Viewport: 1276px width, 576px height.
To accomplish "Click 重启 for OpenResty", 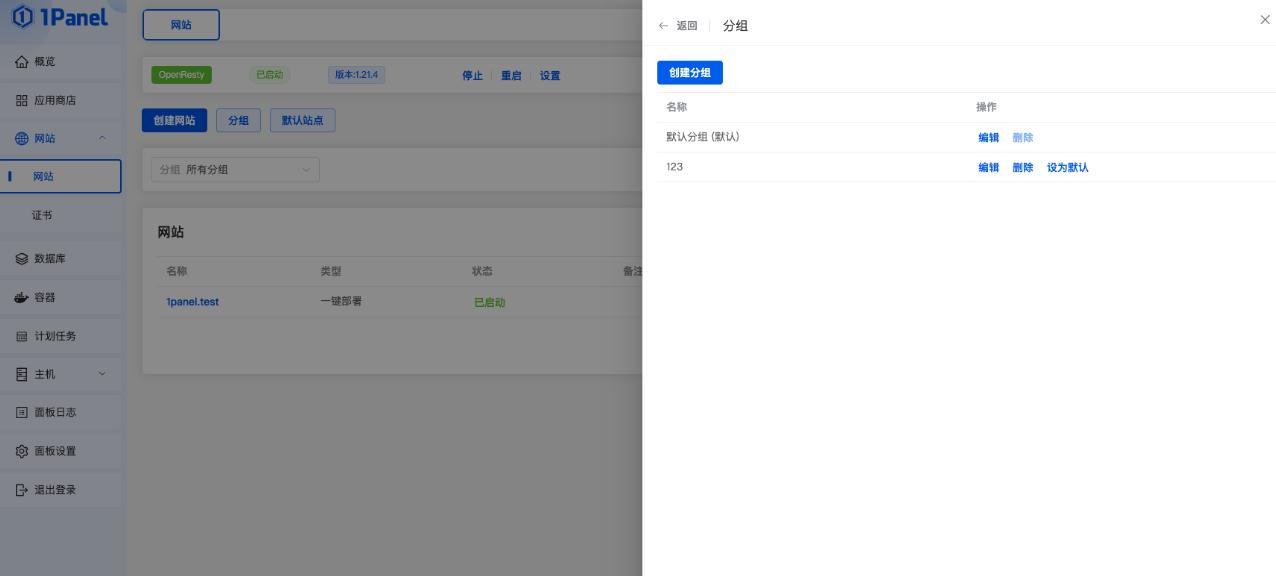I will coord(511,76).
